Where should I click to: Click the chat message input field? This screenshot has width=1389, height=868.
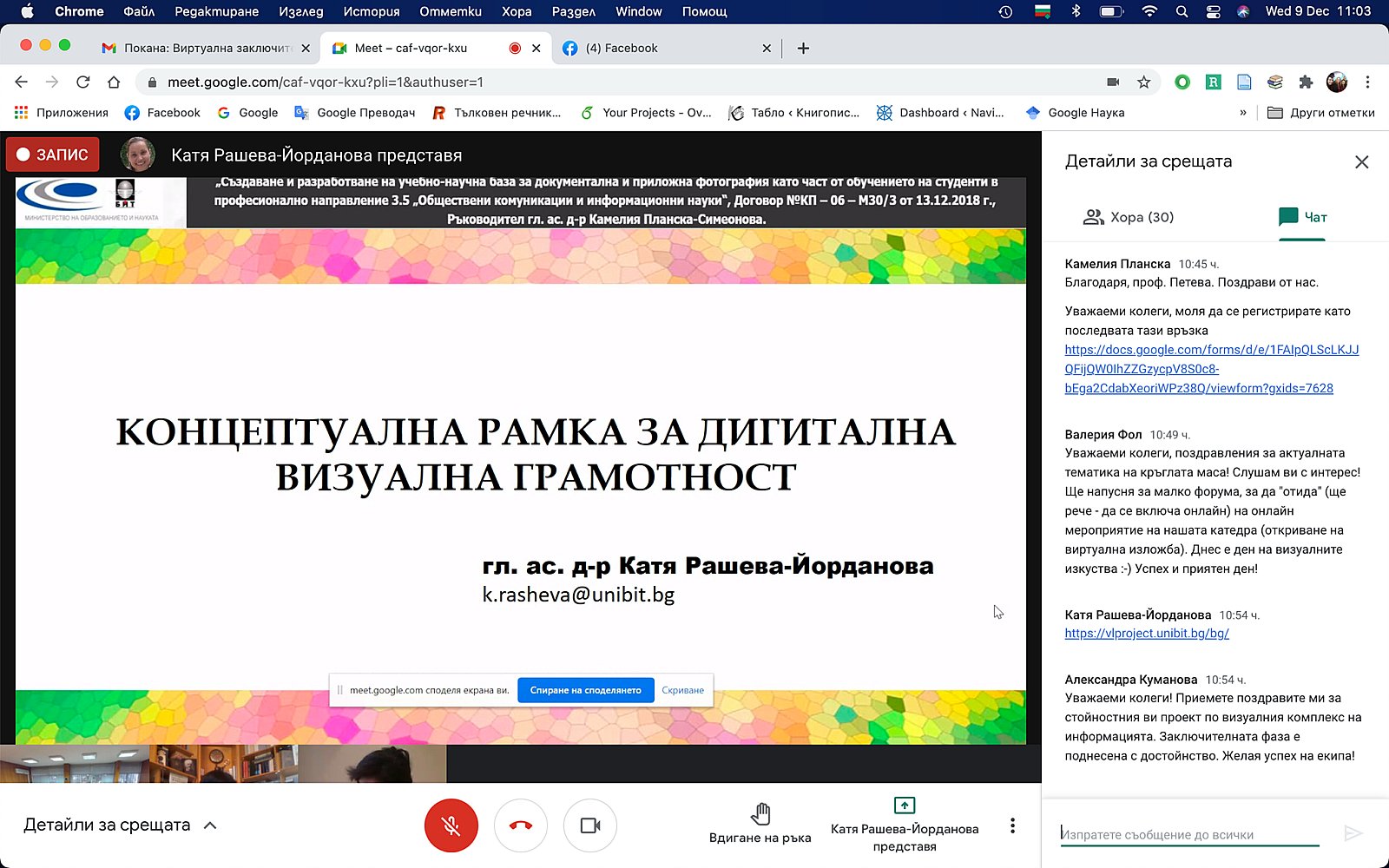pyautogui.click(x=1189, y=834)
